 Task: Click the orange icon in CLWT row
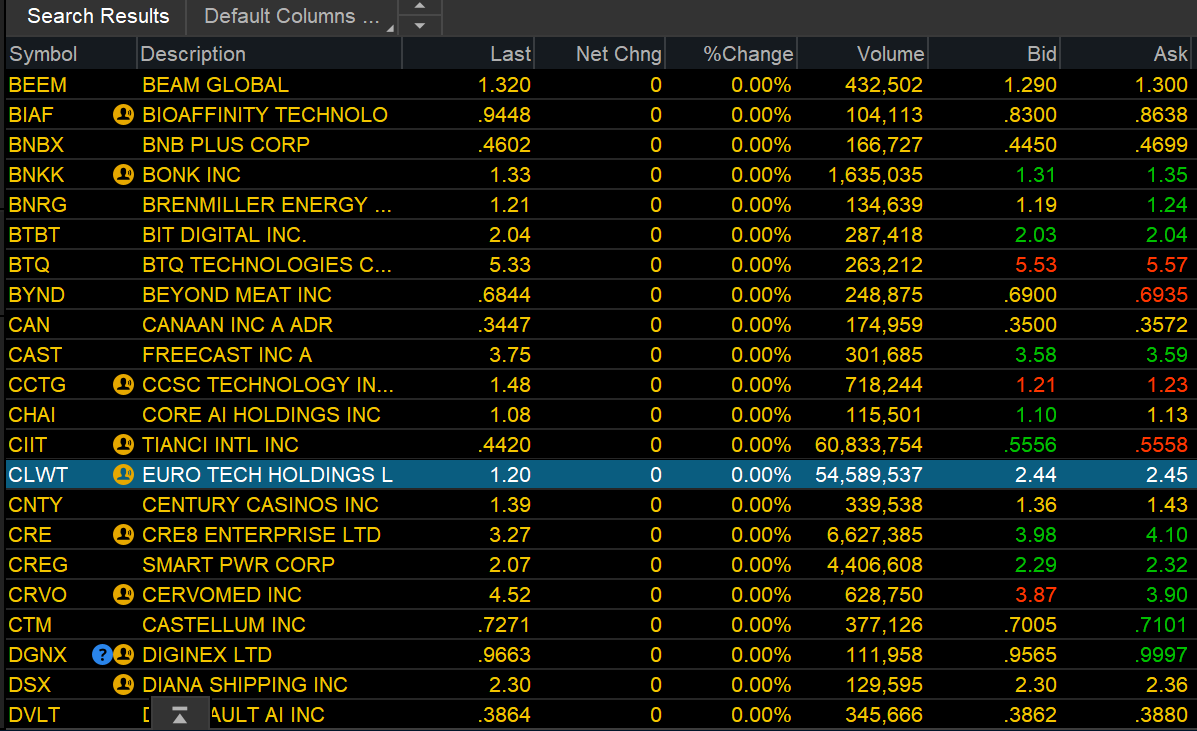tap(123, 475)
